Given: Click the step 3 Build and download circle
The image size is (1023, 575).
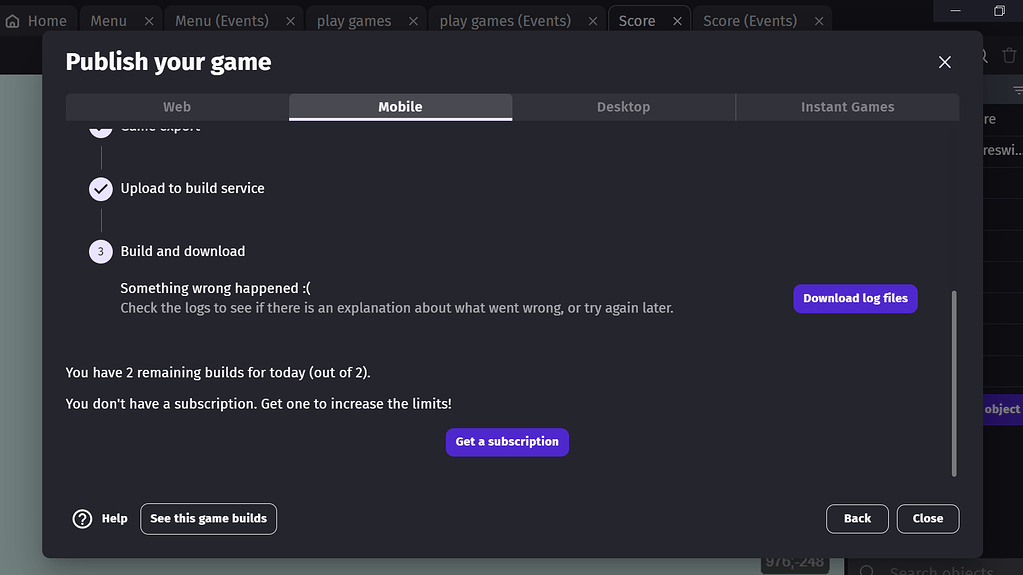Looking at the screenshot, I should click(101, 252).
